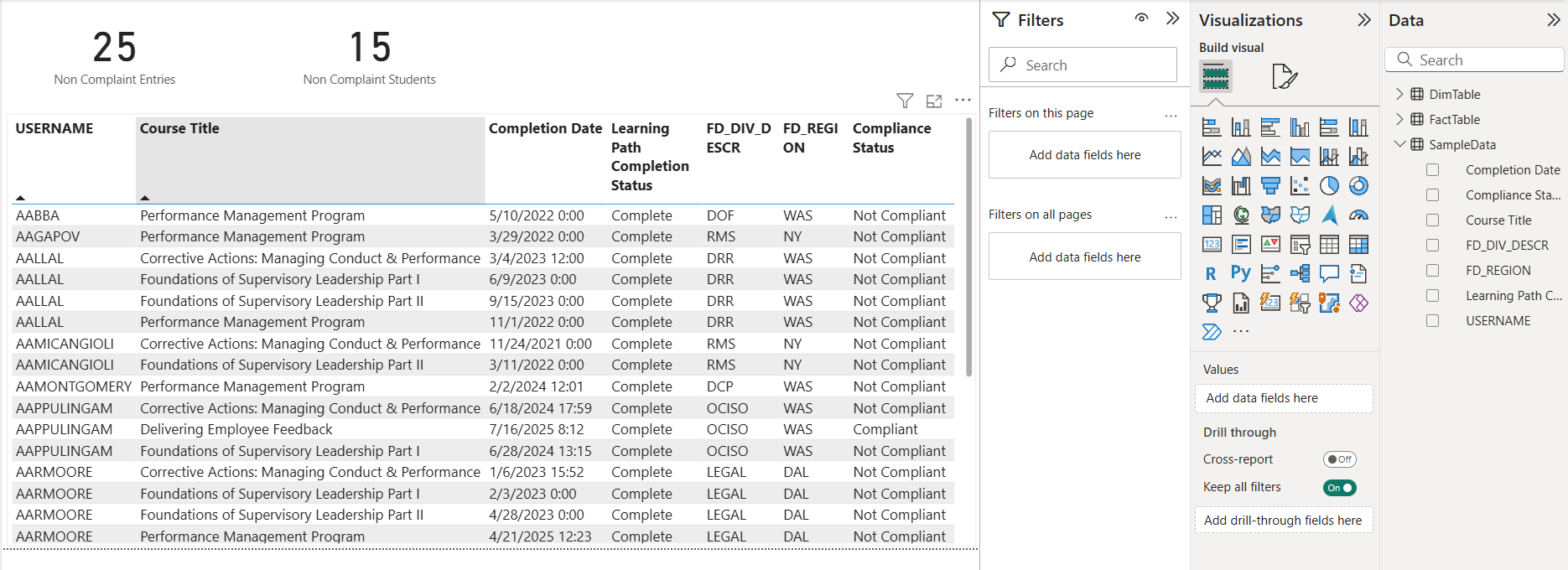Sort by Completion Date column header
The height and width of the screenshot is (570, 1568).
tap(545, 128)
